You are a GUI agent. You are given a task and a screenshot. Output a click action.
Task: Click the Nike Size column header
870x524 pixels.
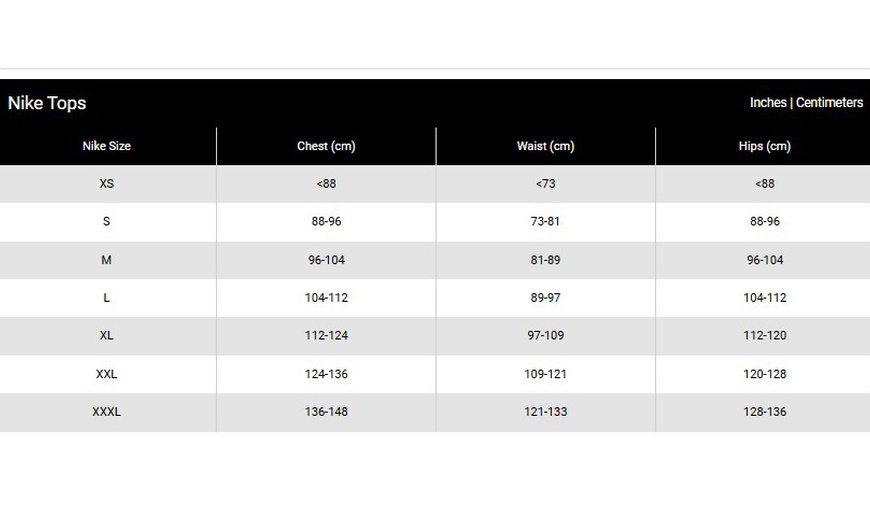[106, 146]
